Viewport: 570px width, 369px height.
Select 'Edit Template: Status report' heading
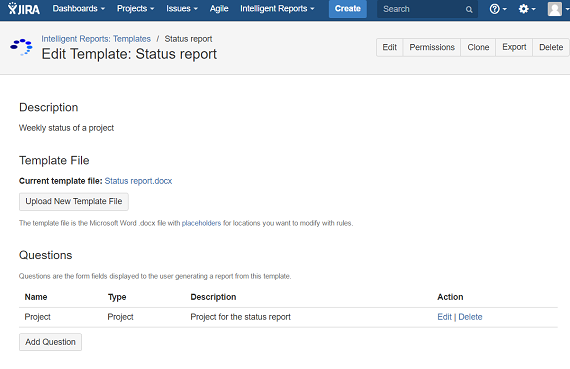click(129, 54)
